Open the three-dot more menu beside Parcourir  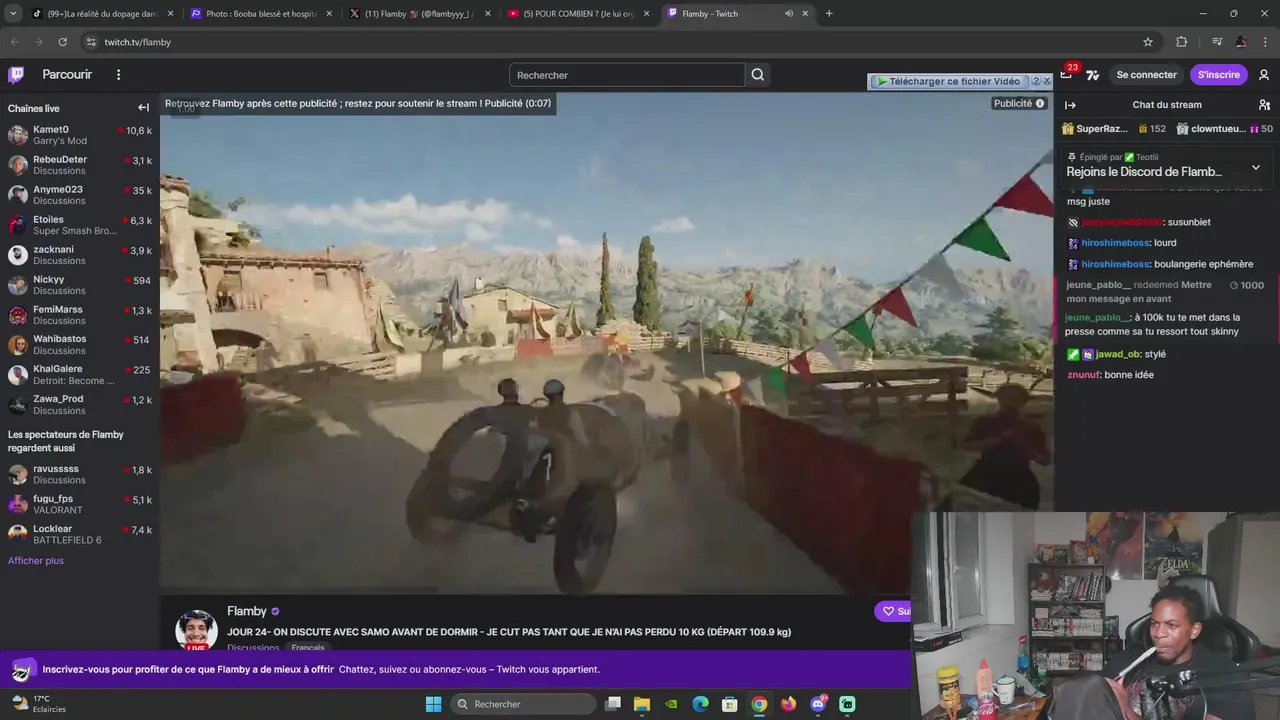tap(118, 75)
